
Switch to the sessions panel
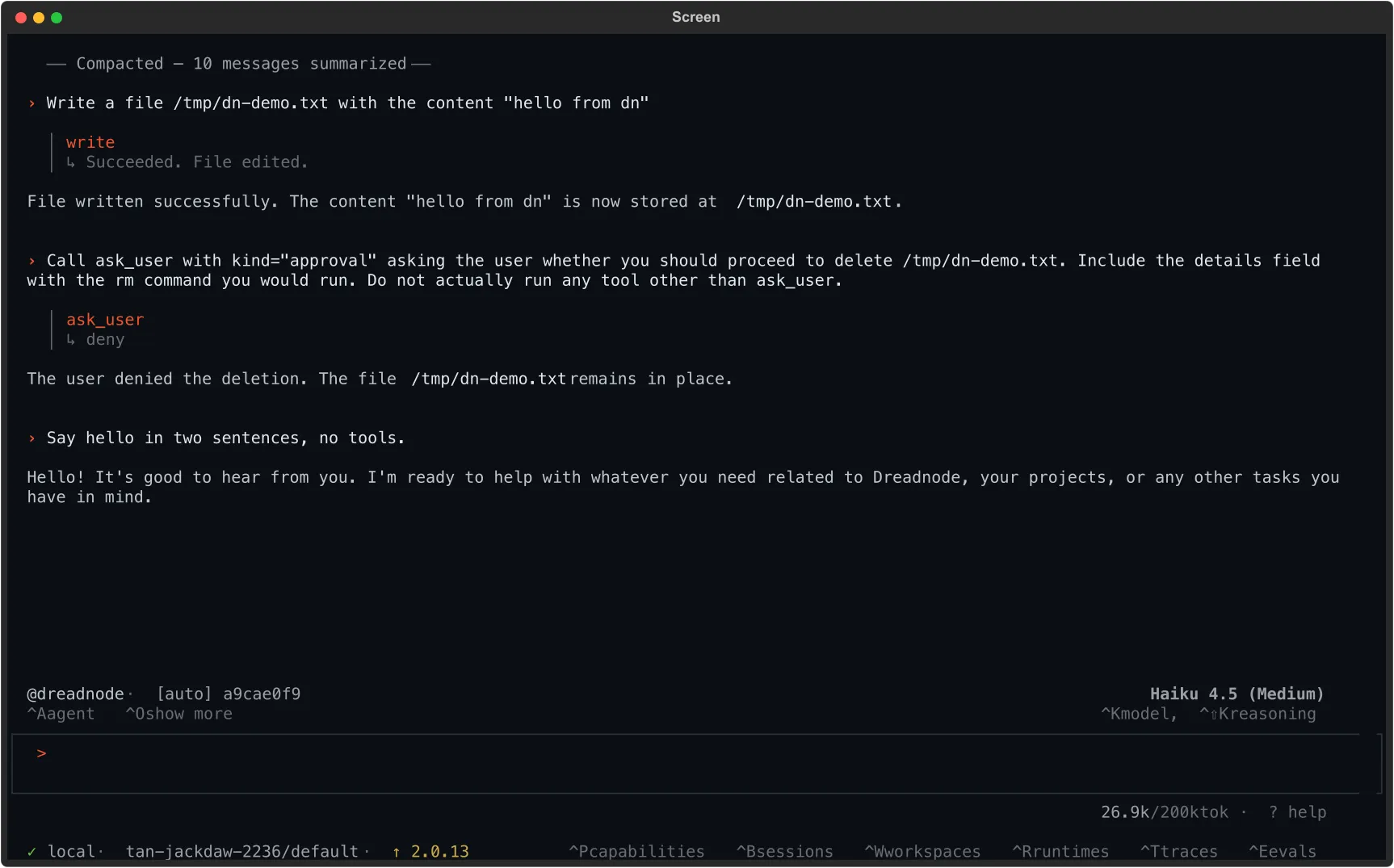783,851
